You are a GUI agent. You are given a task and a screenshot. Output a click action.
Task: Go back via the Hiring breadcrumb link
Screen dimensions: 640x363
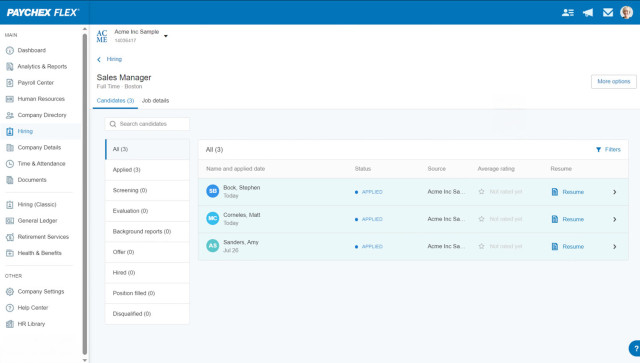[x=114, y=59]
